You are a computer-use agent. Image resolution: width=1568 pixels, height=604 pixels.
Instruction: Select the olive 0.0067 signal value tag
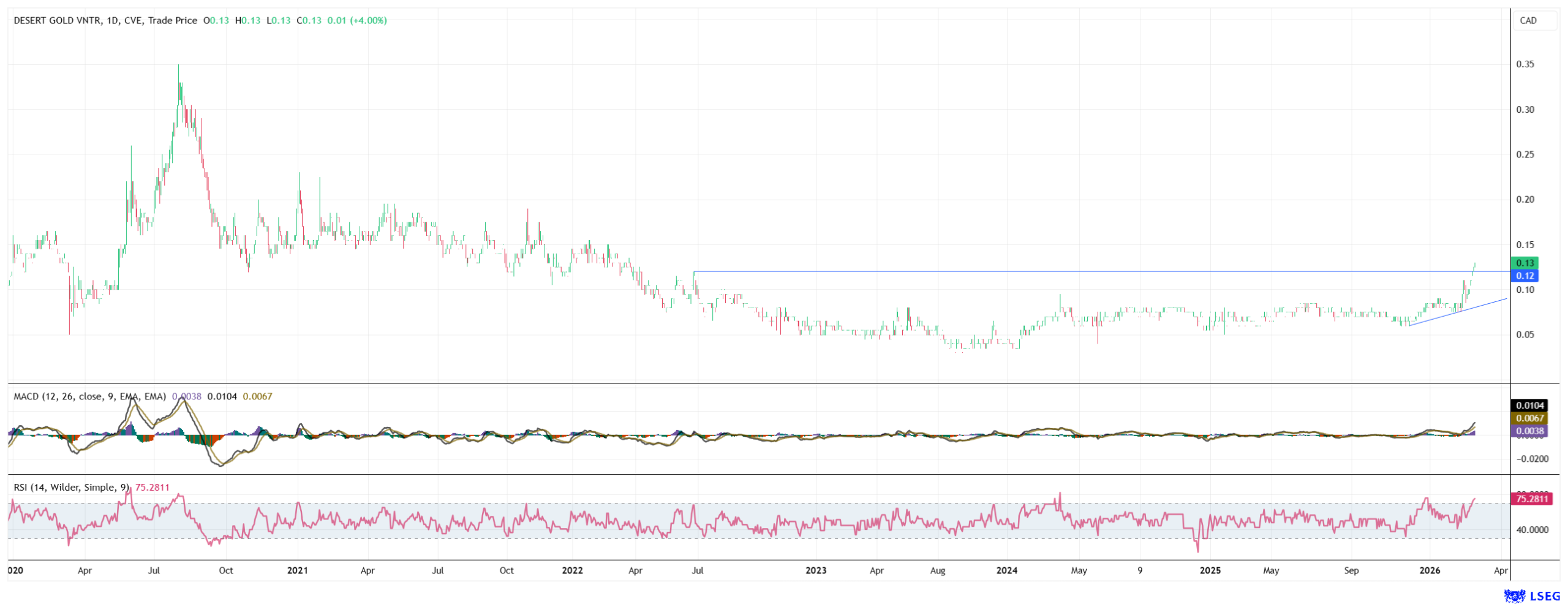pyautogui.click(x=1529, y=418)
